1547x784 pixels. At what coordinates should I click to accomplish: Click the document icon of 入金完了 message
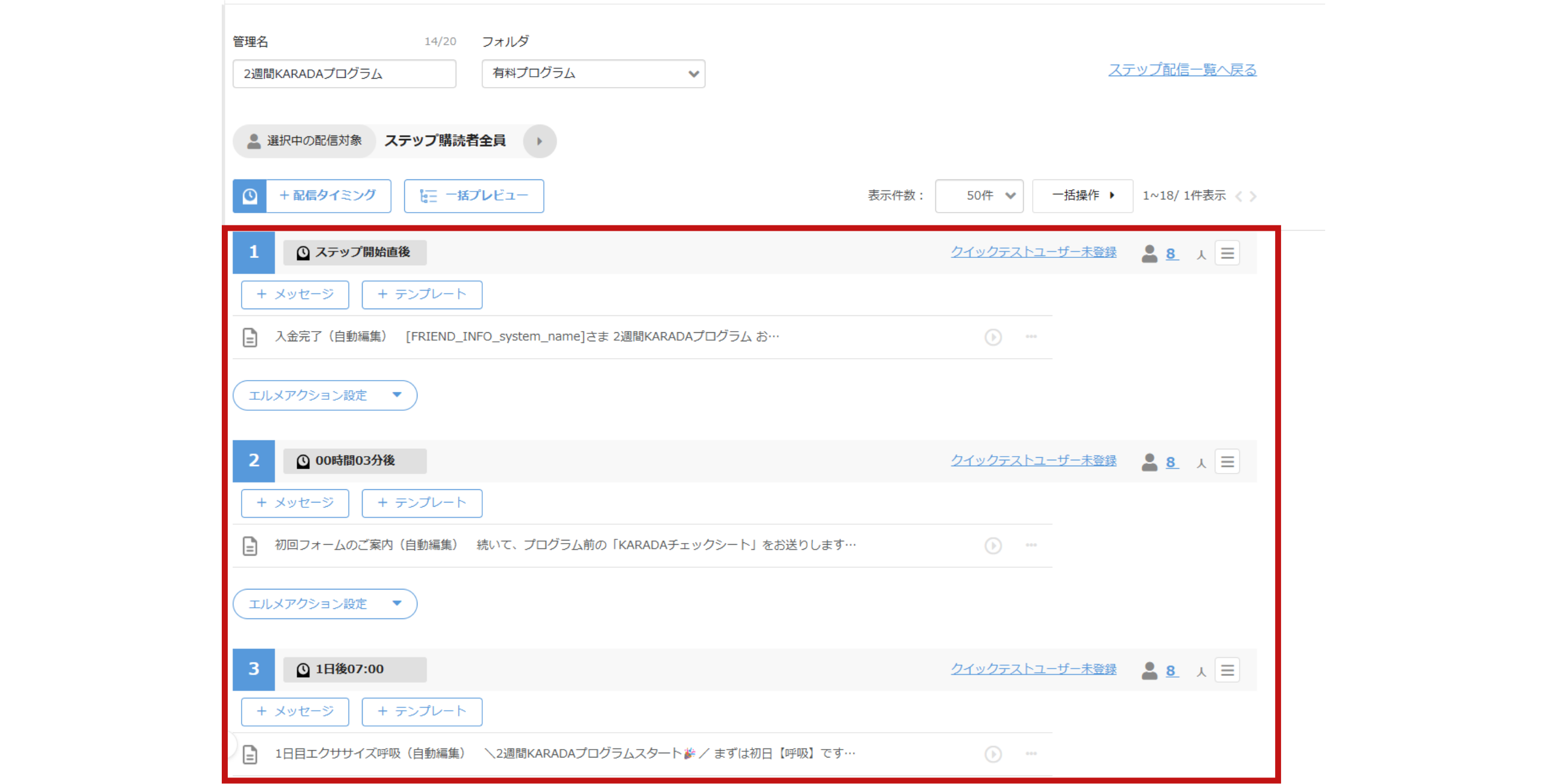pos(250,337)
